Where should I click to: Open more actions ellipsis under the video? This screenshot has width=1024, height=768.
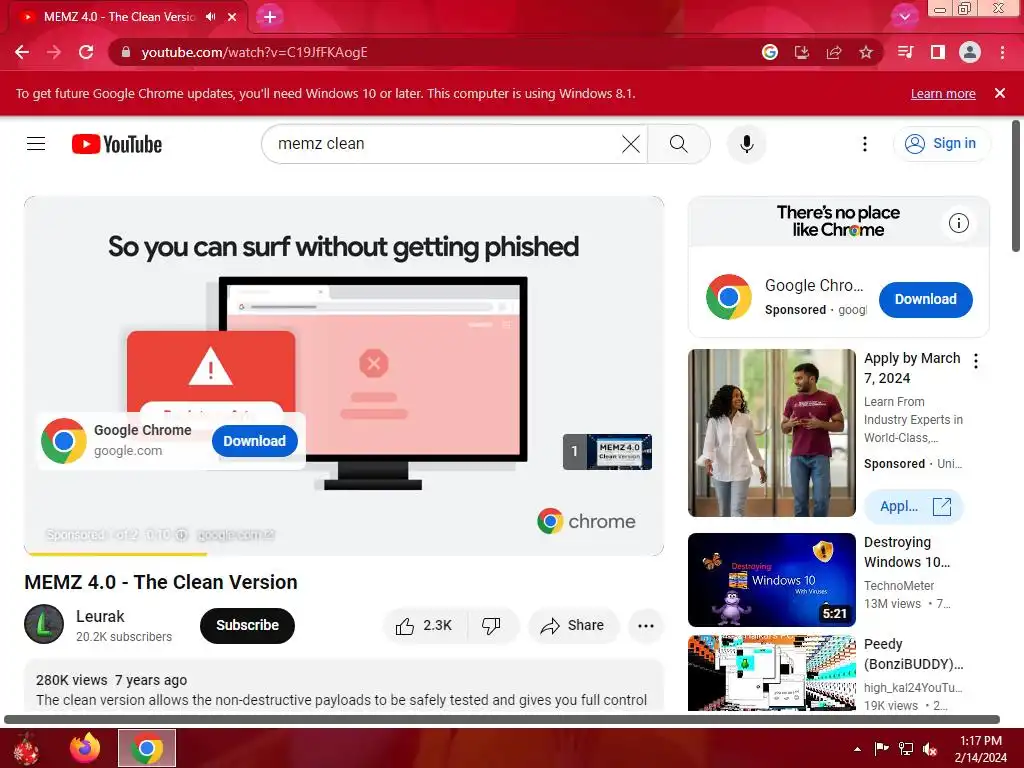(646, 626)
